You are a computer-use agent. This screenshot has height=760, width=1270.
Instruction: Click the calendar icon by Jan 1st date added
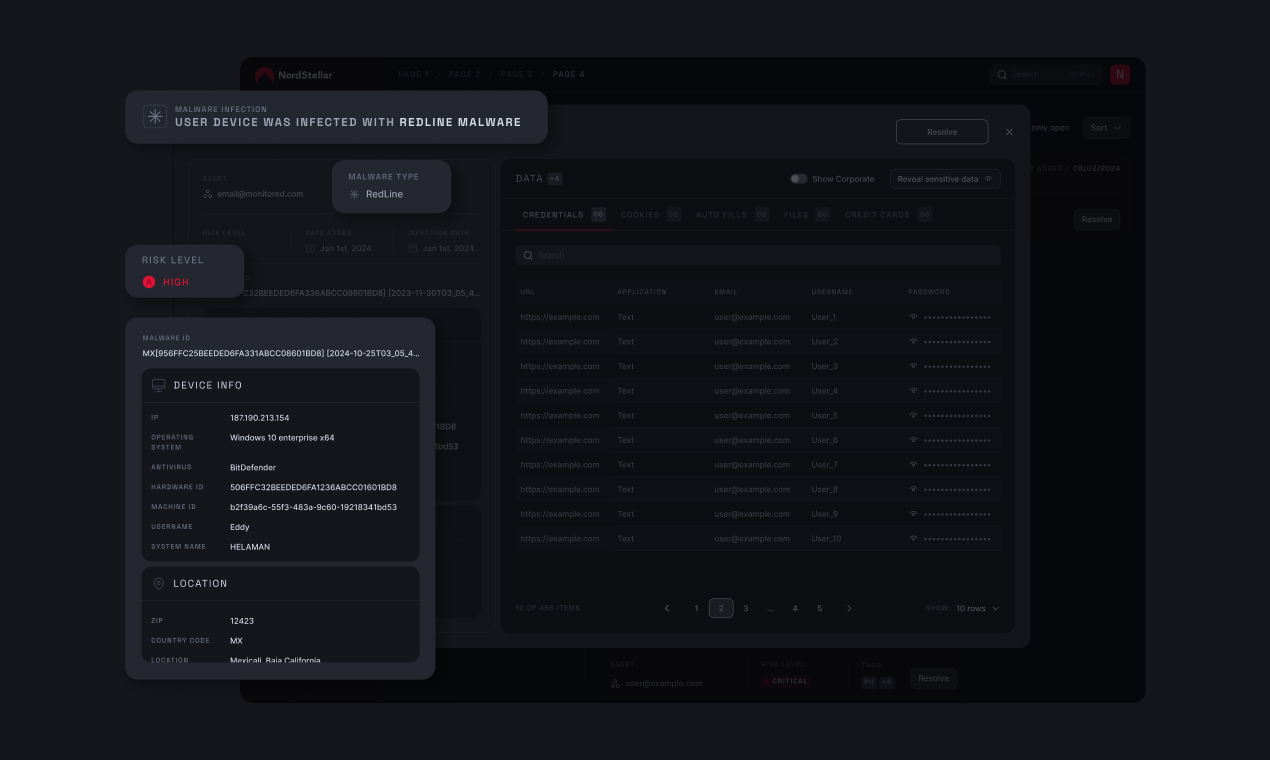[310, 248]
